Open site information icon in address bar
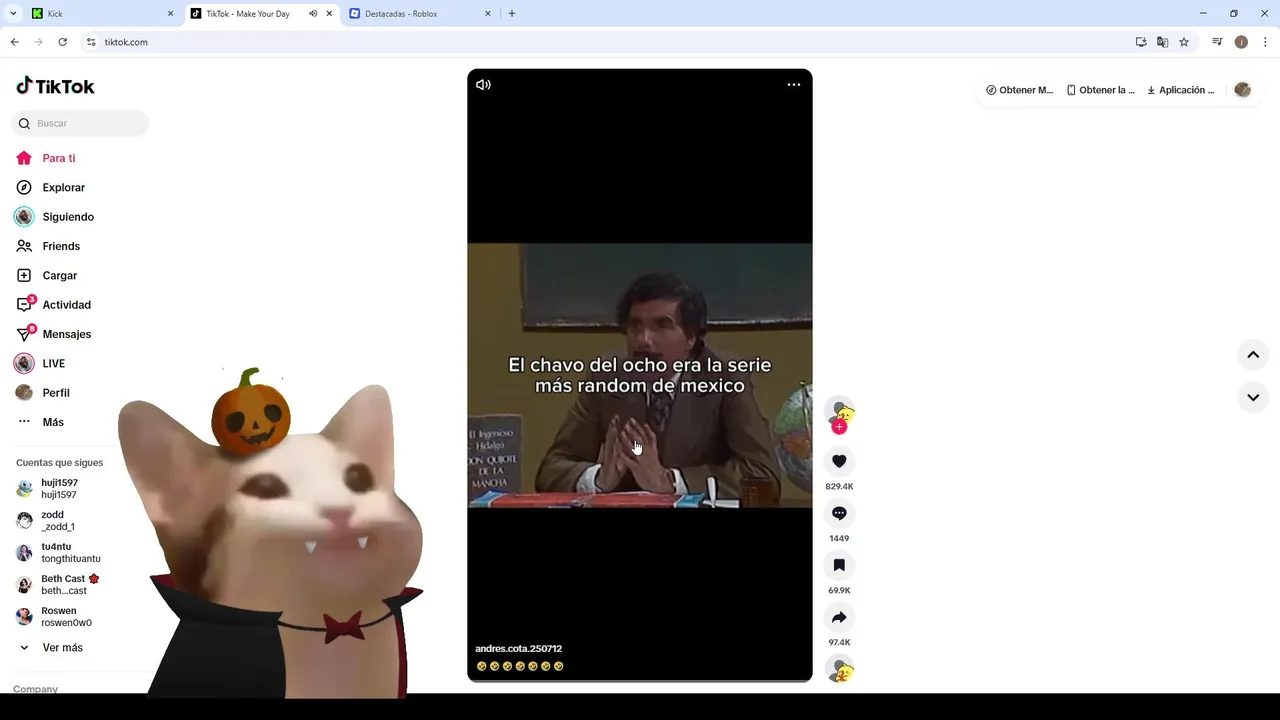This screenshot has width=1280, height=720. [x=91, y=42]
